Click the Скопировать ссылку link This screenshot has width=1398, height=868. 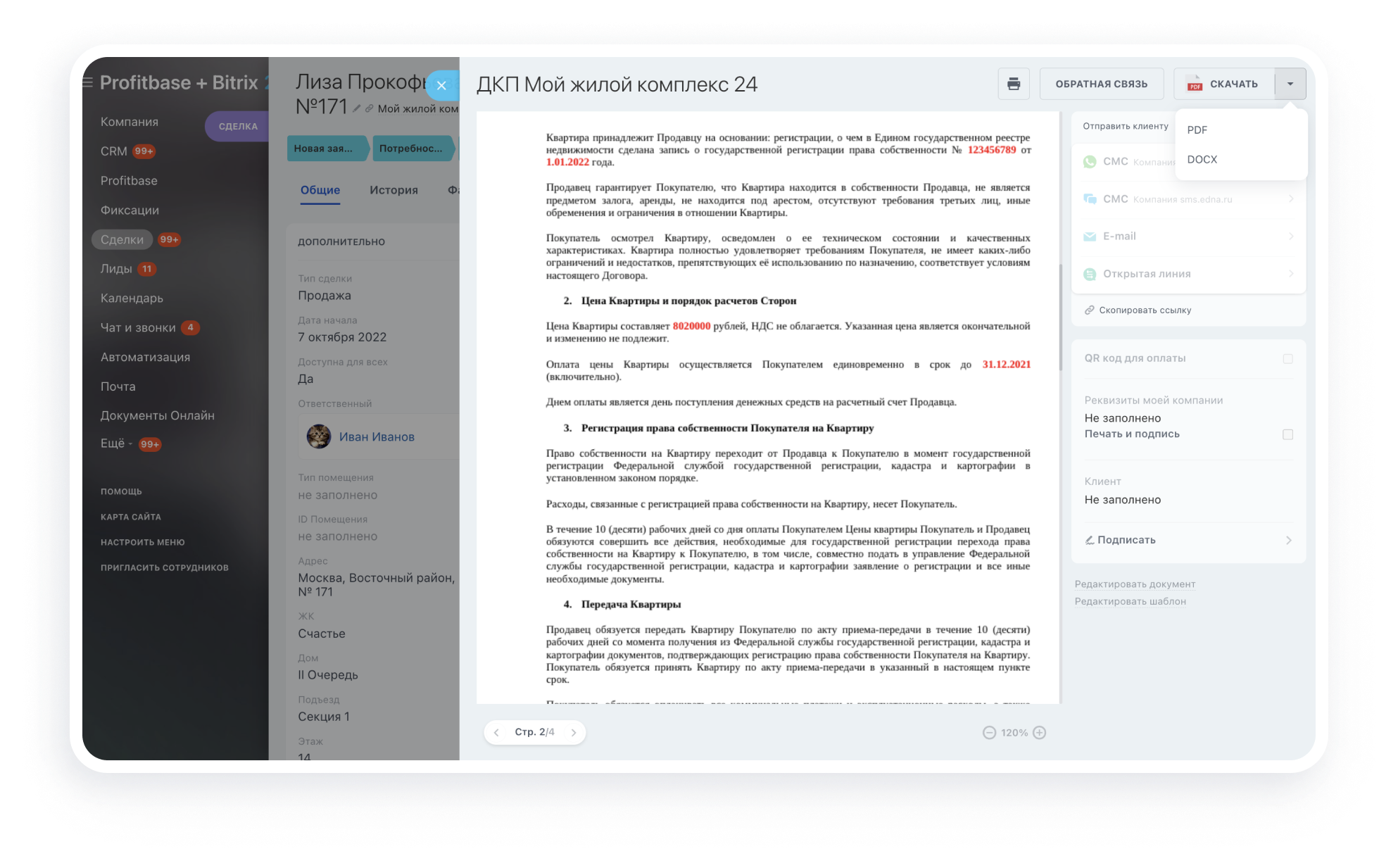coord(1145,310)
